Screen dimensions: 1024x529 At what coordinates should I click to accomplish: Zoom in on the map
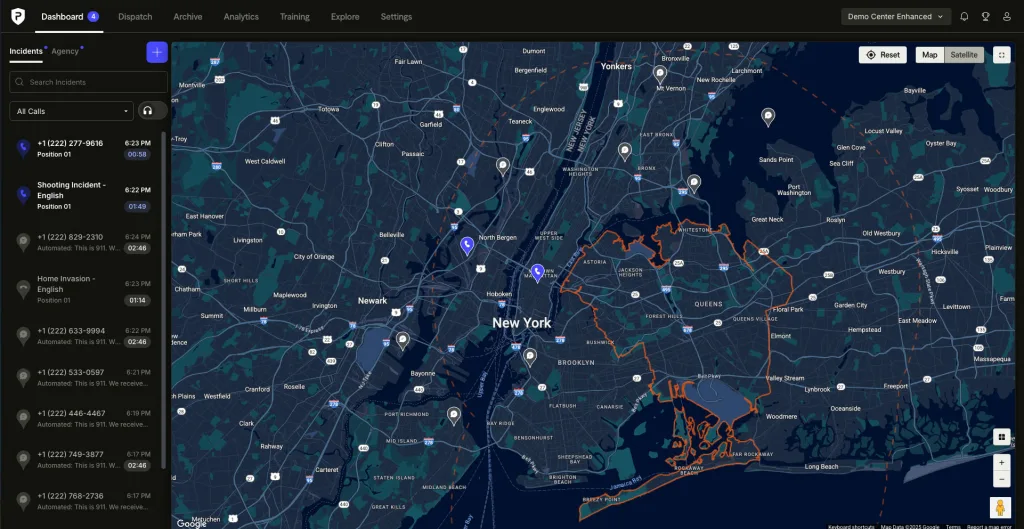1001,463
